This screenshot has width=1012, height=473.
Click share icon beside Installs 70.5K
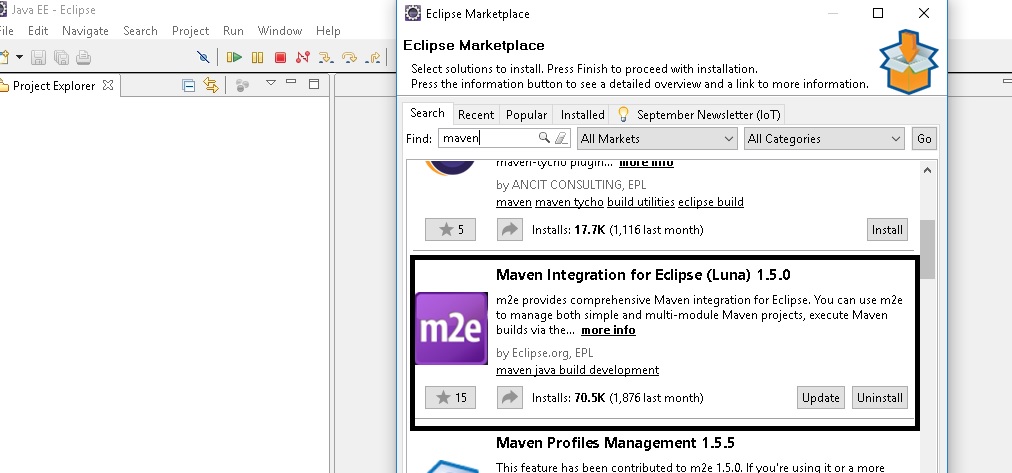[x=510, y=398]
